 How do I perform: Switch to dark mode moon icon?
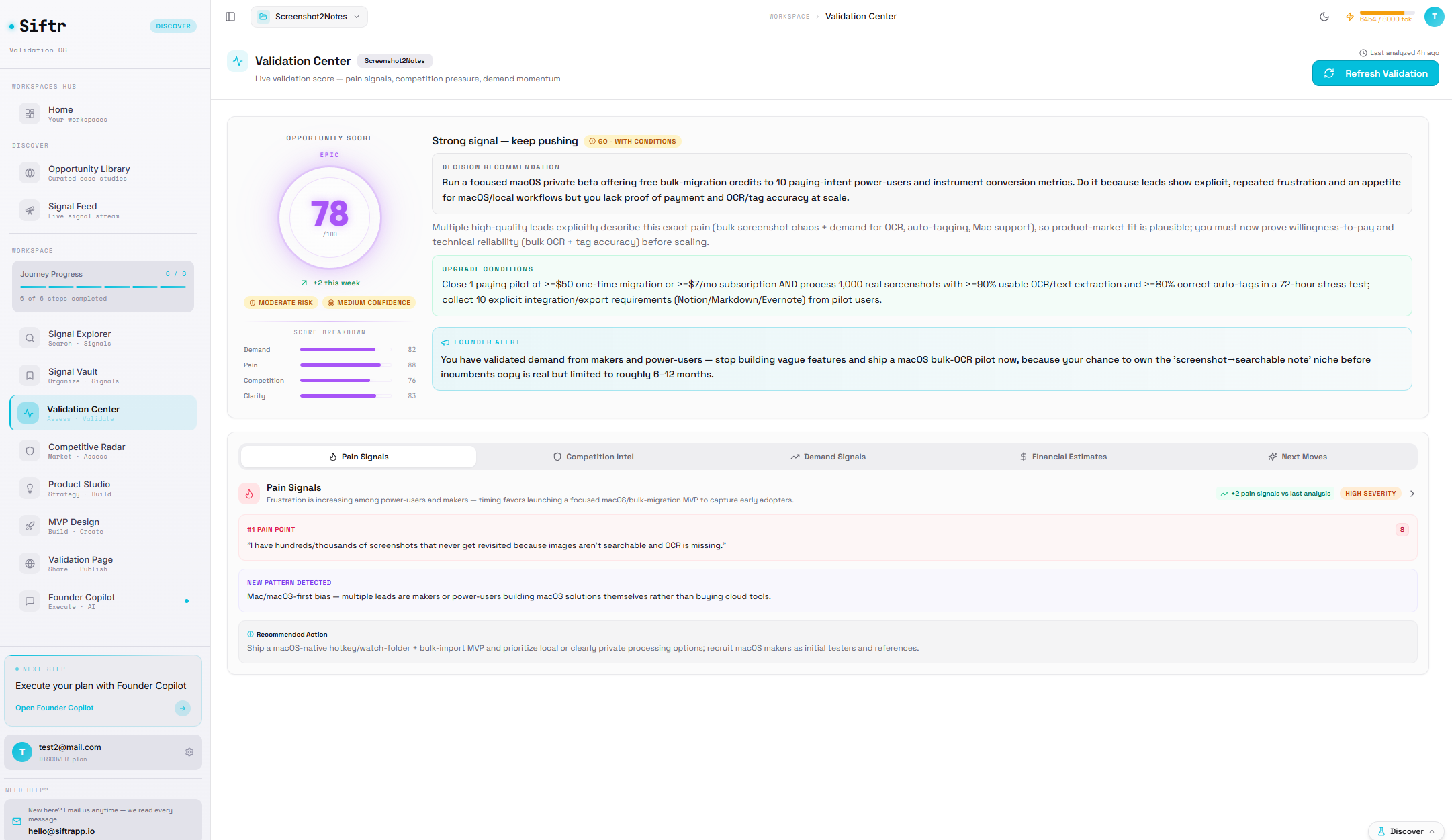[x=1324, y=17]
